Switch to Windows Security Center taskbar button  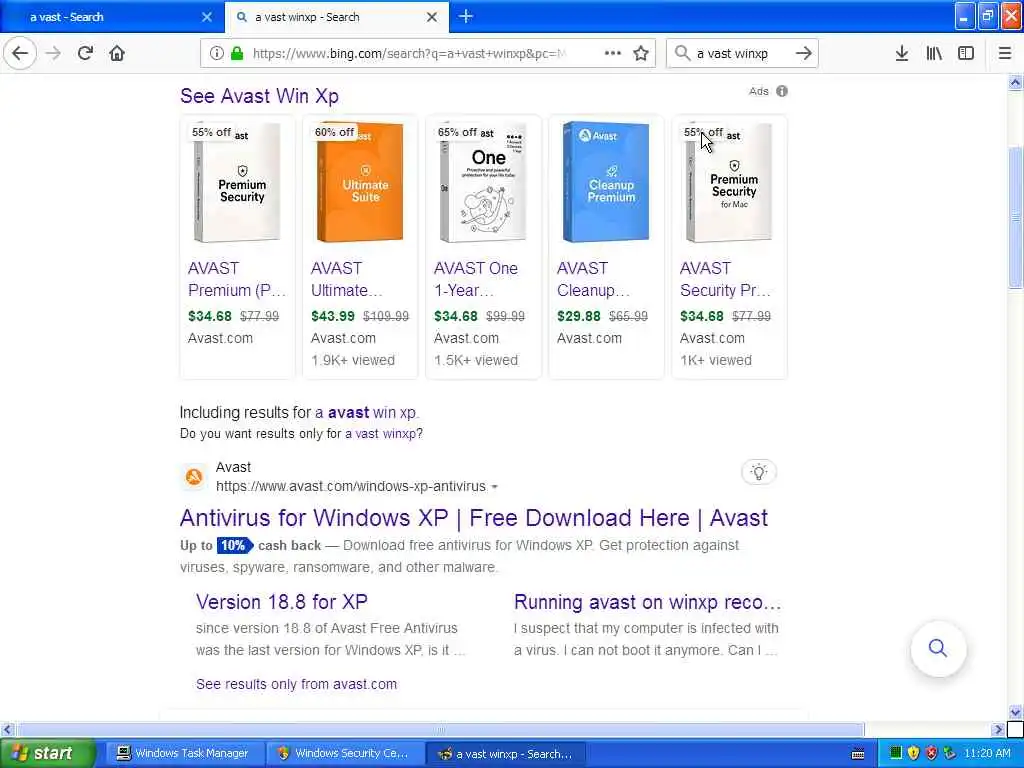tap(344, 754)
